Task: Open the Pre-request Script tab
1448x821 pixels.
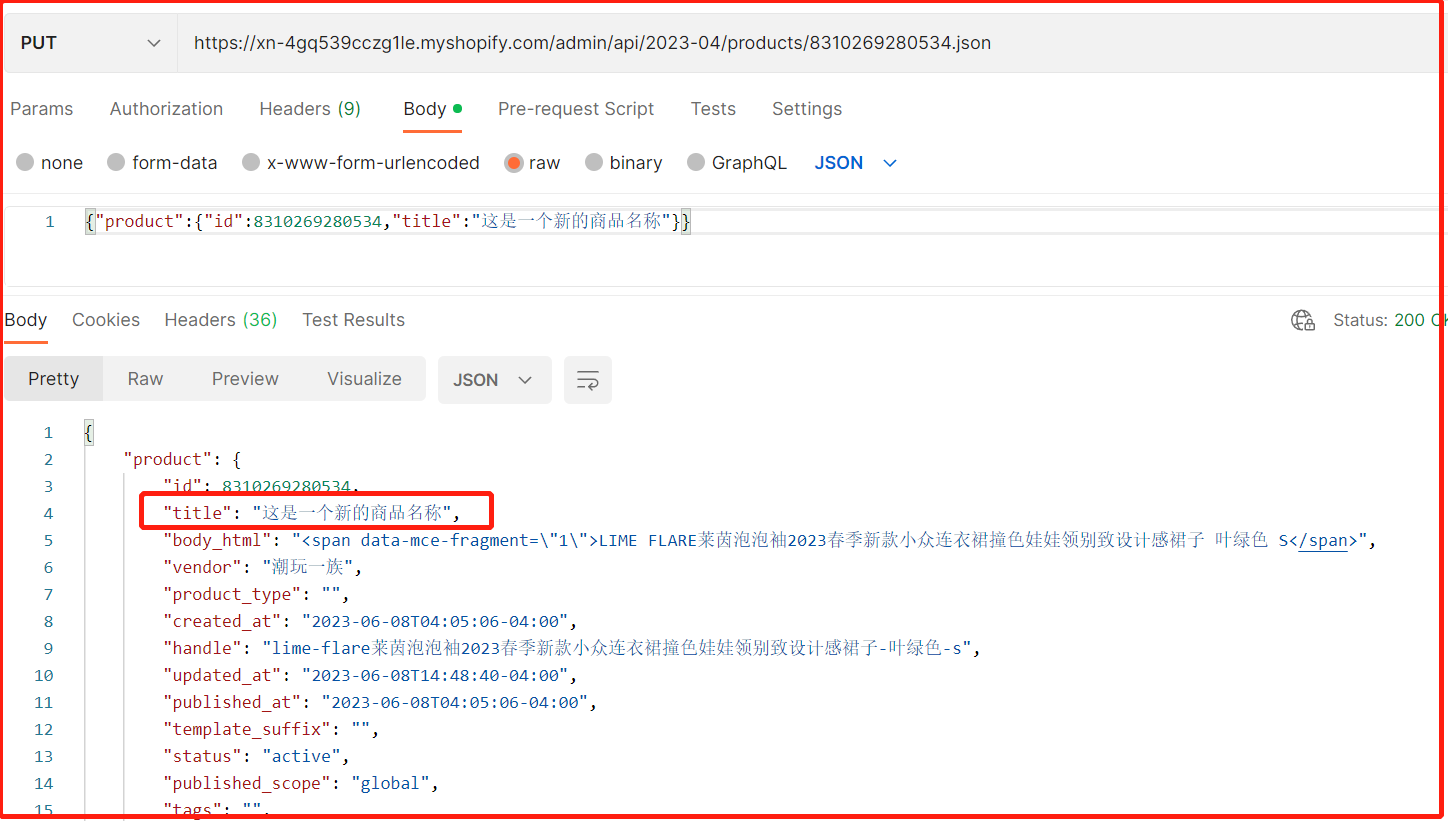Action: tap(576, 109)
